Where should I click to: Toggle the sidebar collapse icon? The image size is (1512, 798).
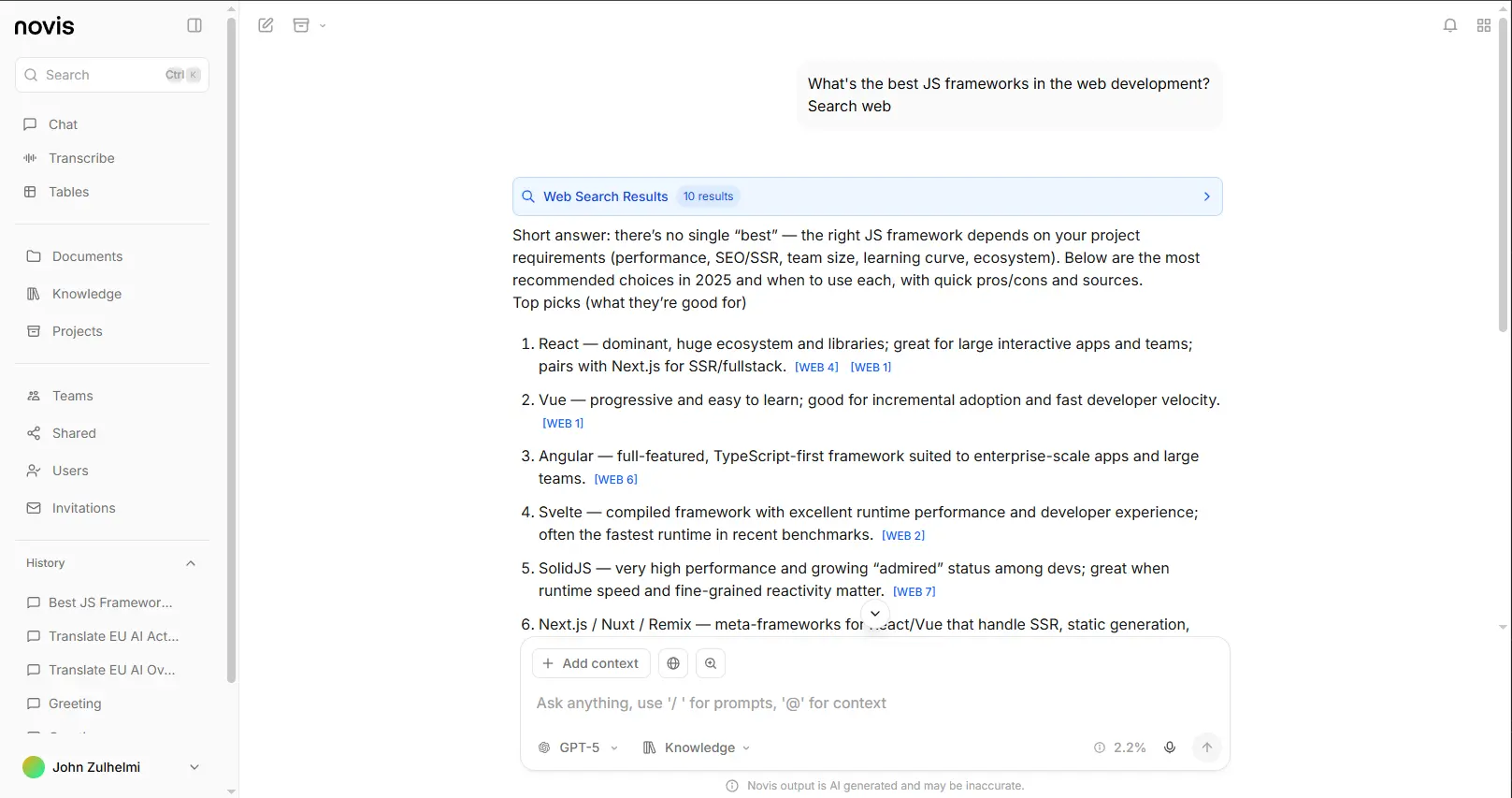coord(194,25)
